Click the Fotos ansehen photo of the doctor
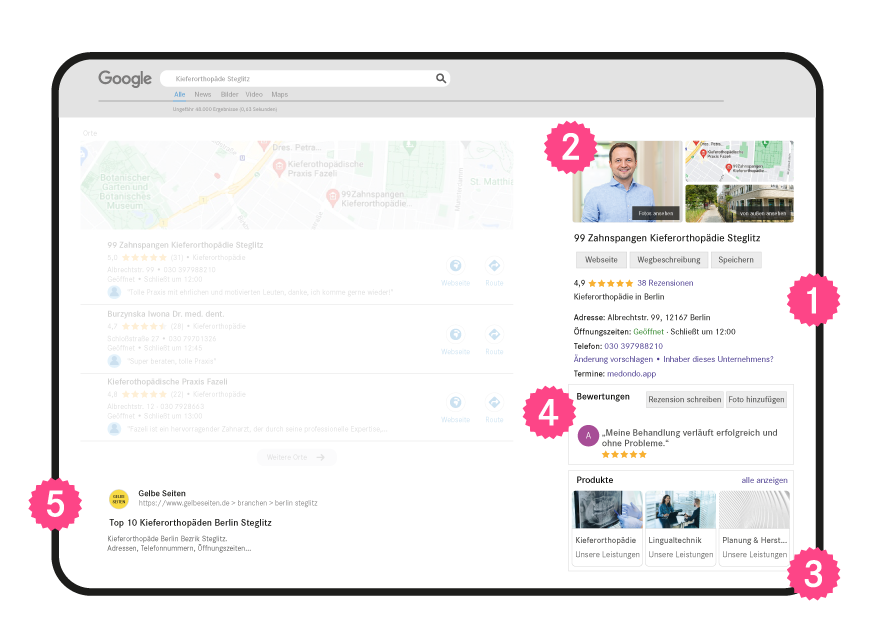This screenshot has width=875, height=640. point(627,181)
